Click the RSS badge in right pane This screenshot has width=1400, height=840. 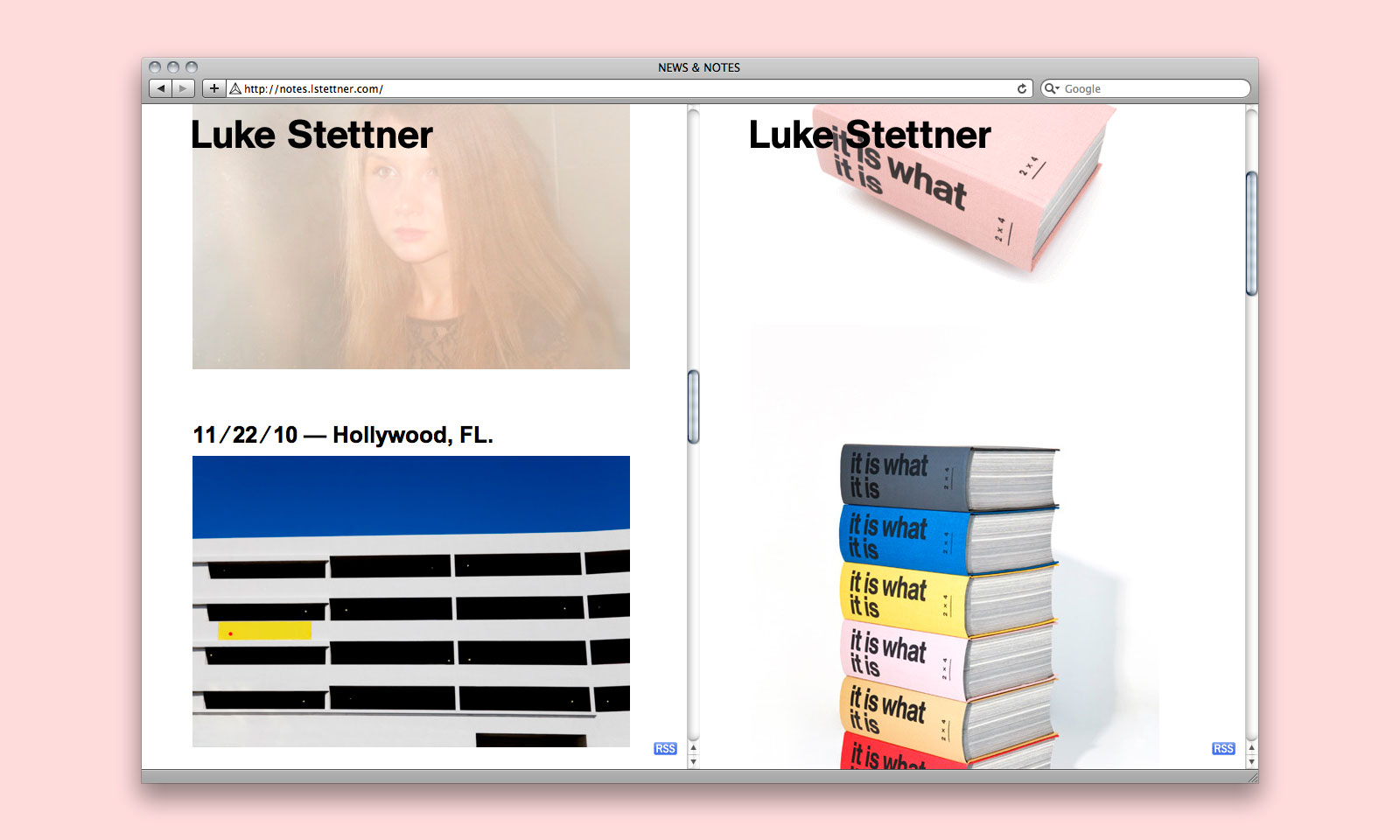[1223, 749]
